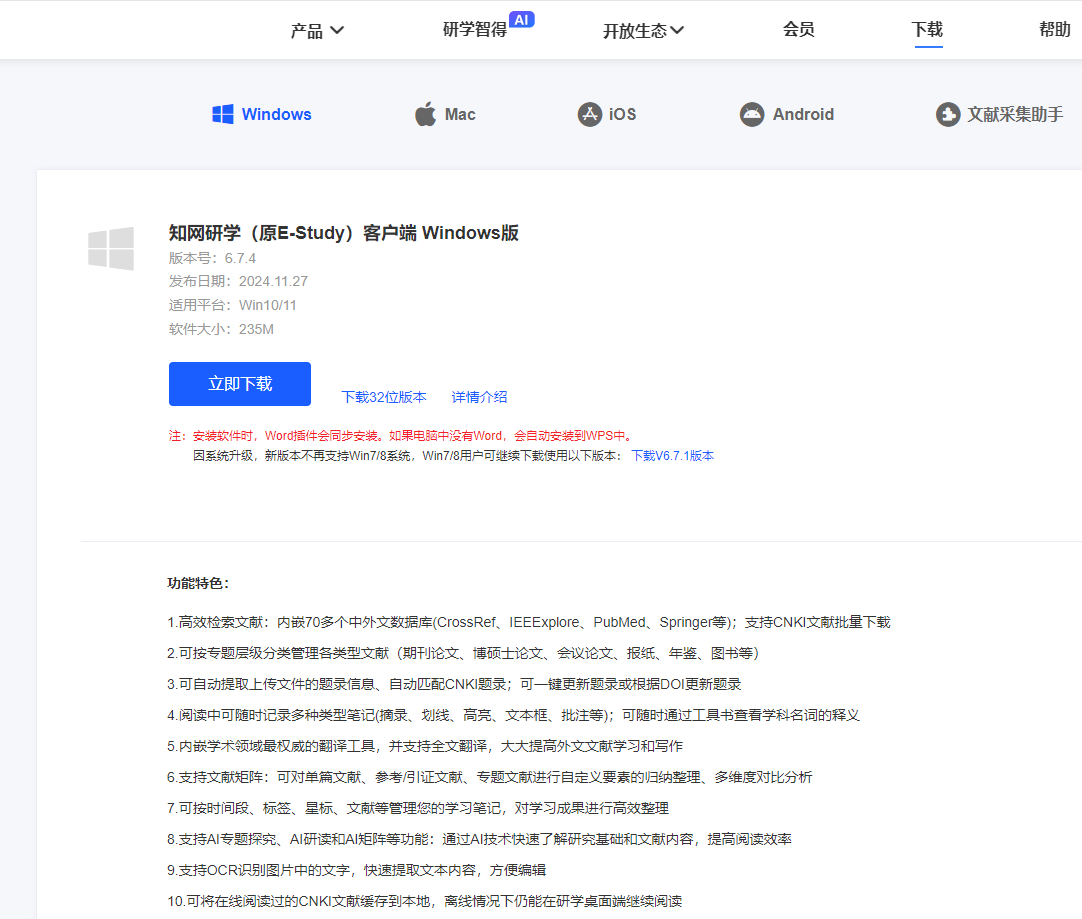Click feature line 7.可按时间段、标签、星标
Viewport: 1082px width, 919px height.
(x=418, y=809)
